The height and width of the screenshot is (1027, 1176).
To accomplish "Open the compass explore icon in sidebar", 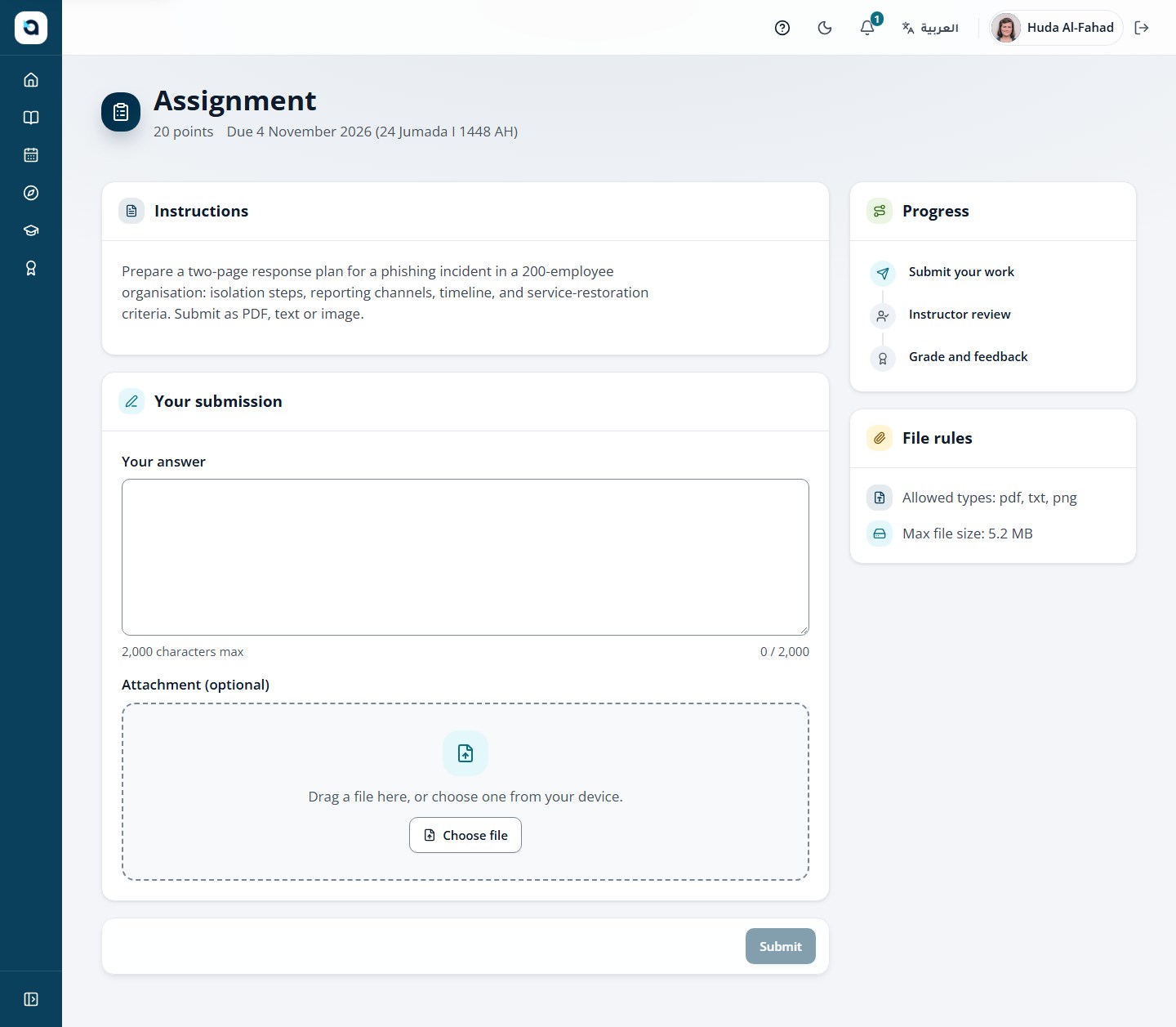I will point(31,193).
